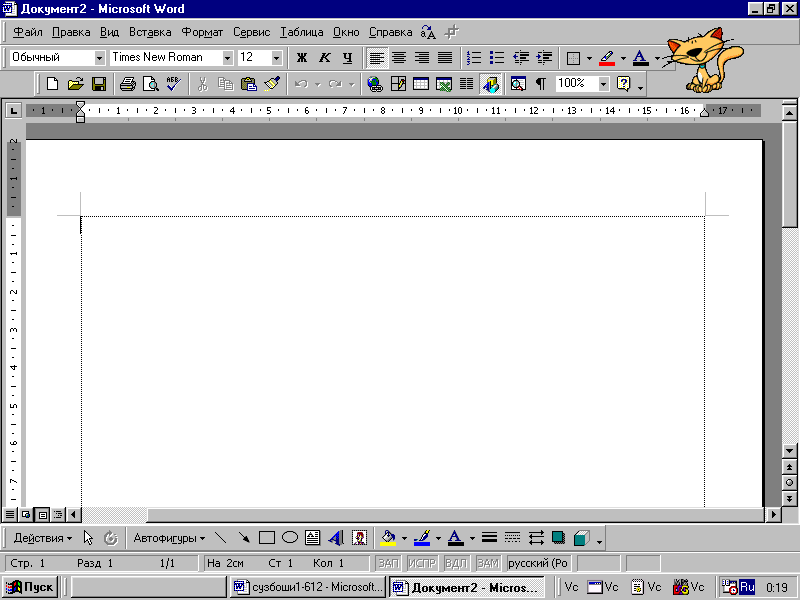Screen dimensions: 800x600
Task: Open the Таблица menu
Action: coord(302,32)
